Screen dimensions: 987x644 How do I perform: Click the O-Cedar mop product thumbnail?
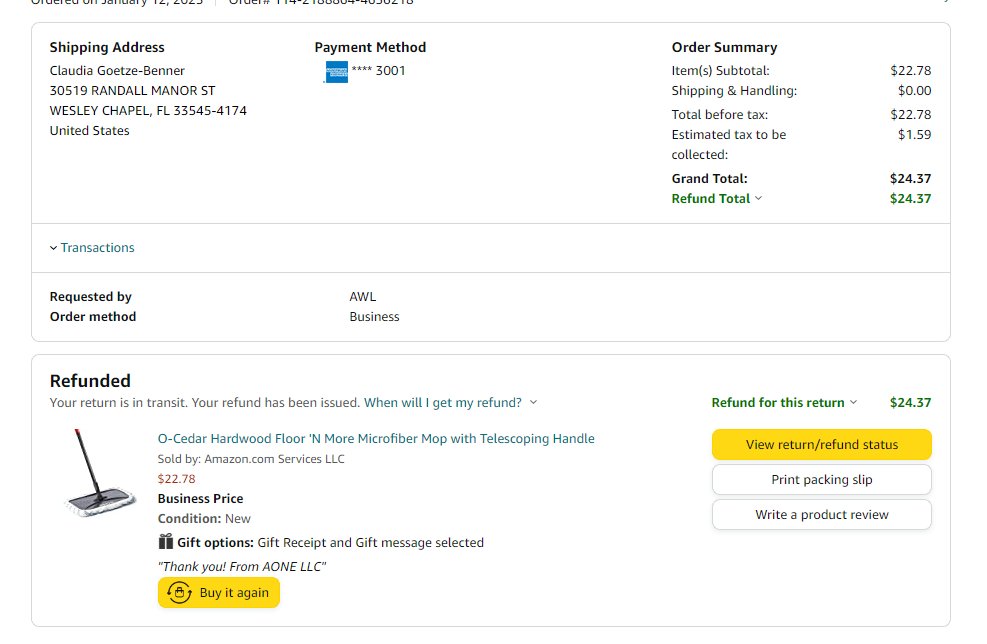point(100,473)
